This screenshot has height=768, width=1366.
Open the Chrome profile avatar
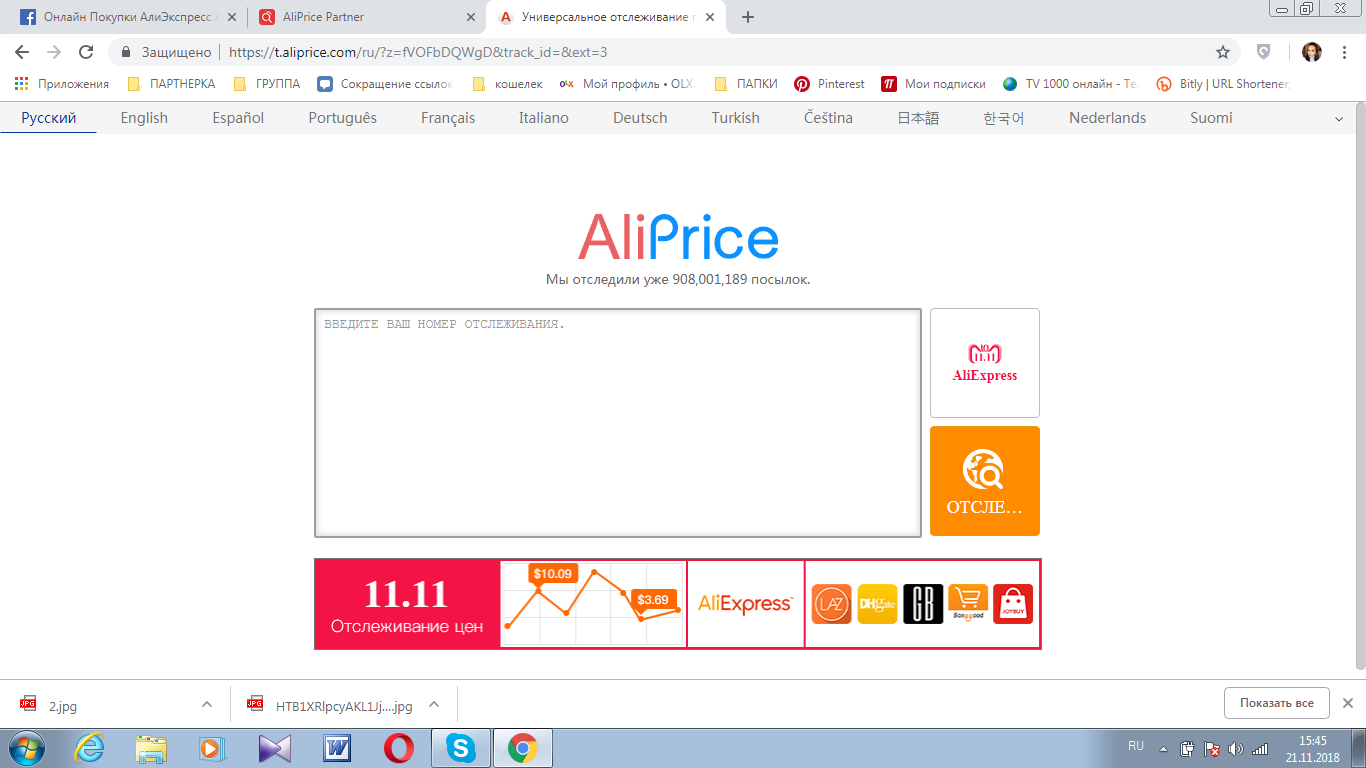point(1311,52)
